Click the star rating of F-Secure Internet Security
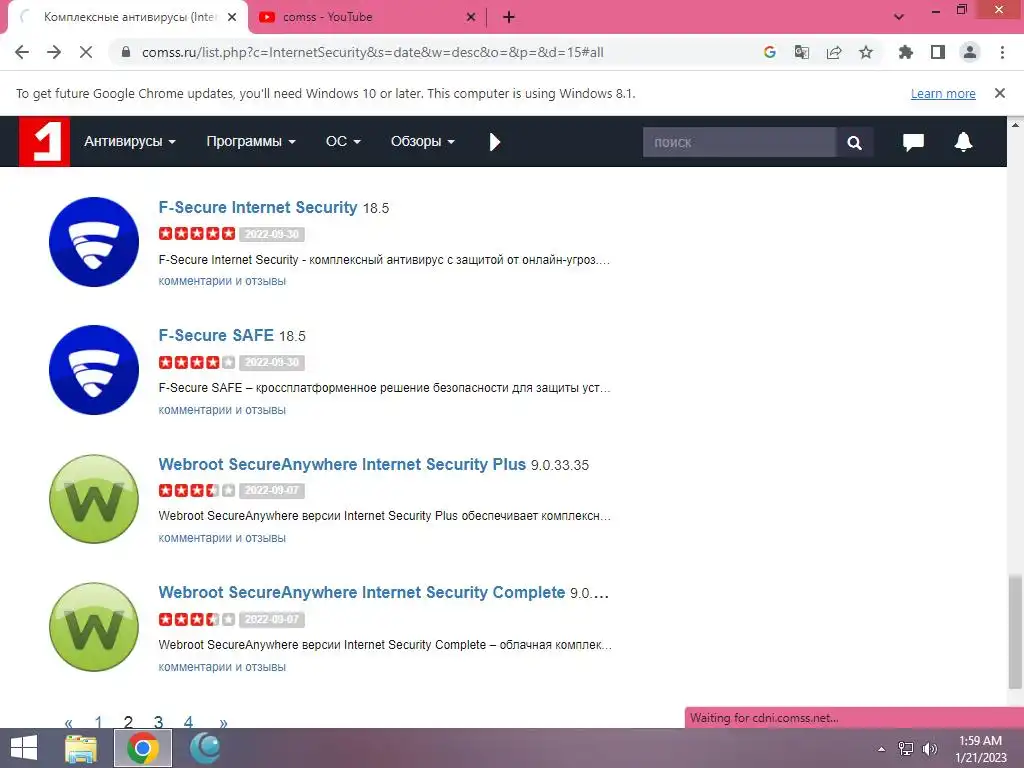This screenshot has width=1024, height=768. click(197, 234)
